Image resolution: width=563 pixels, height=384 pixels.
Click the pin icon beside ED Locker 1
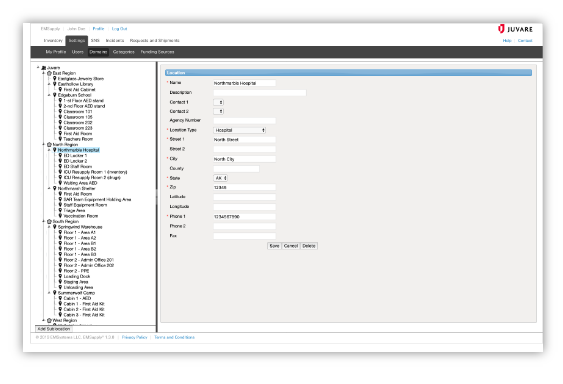(60, 156)
